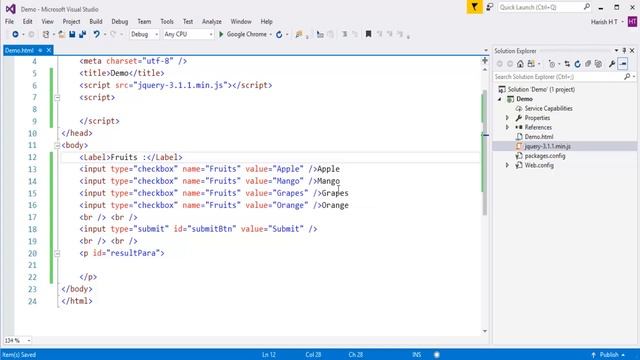Collapse the script block at line 7
This screenshot has height=360, width=640.
coord(57,98)
